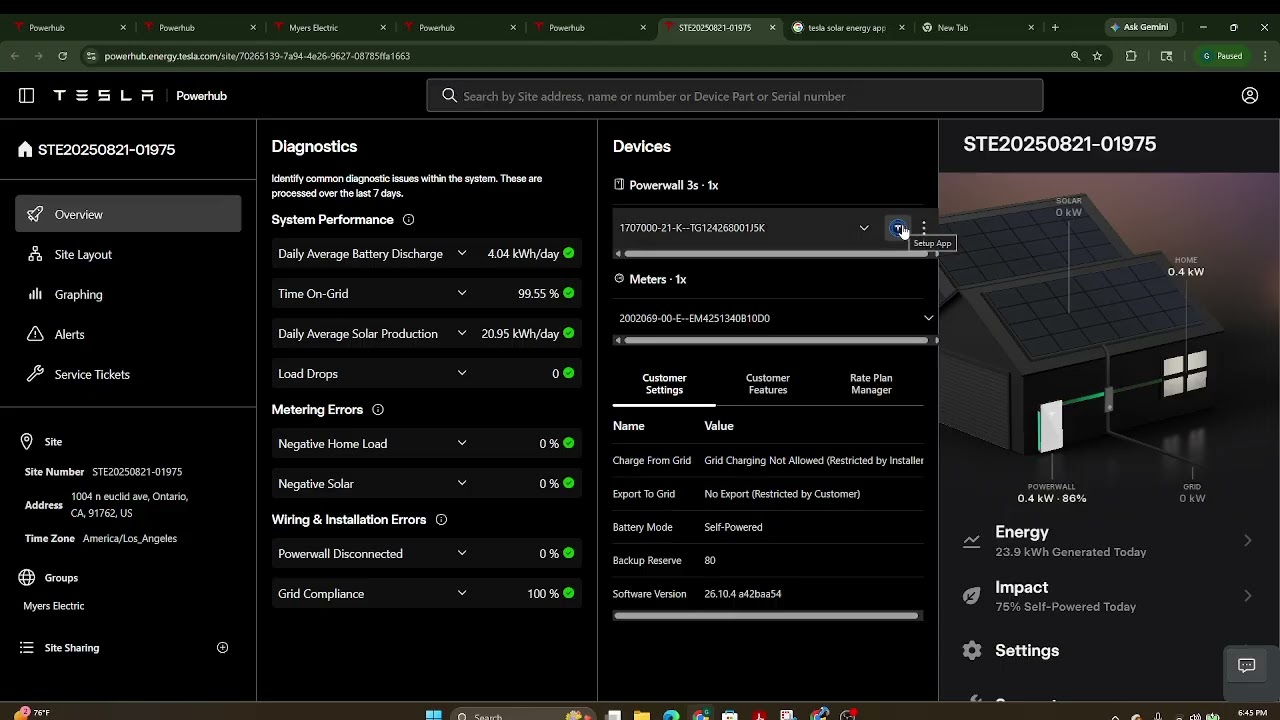View site information icon left of the URL
The height and width of the screenshot is (720, 1280).
pyautogui.click(x=91, y=56)
